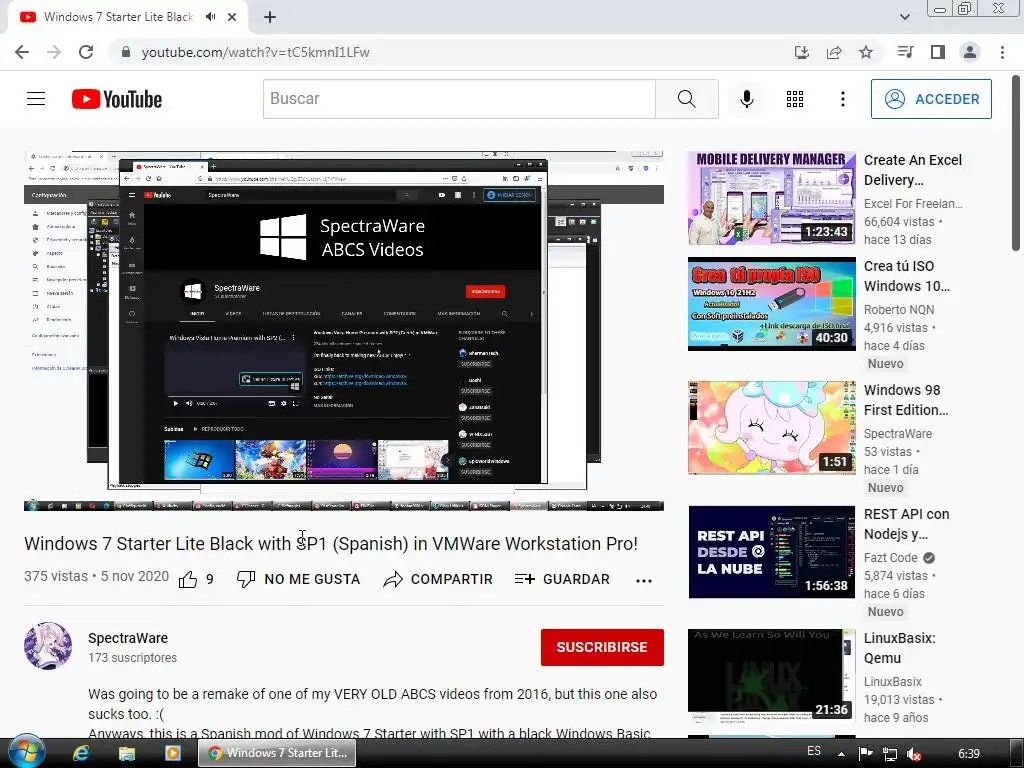
Task: Open Action Center flag icon
Action: pyautogui.click(x=866, y=754)
